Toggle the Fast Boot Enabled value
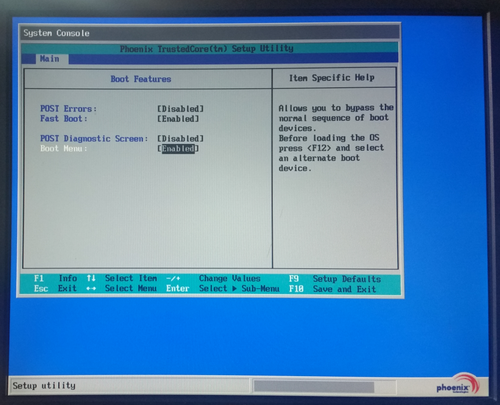 pos(178,119)
